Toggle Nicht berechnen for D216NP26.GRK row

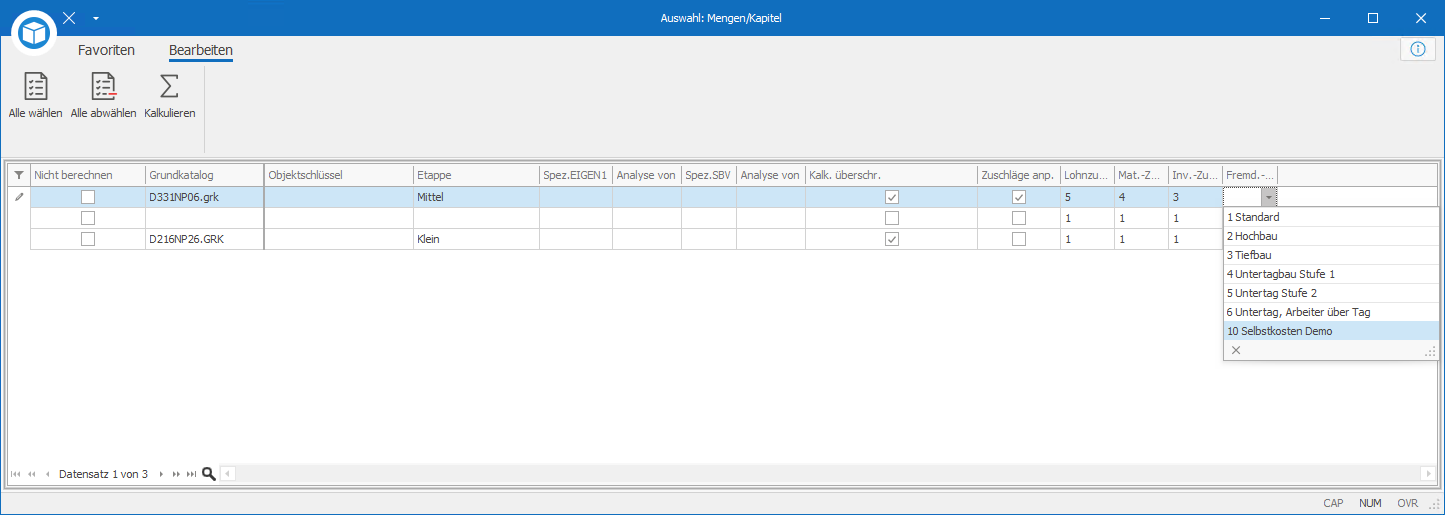coord(88,239)
